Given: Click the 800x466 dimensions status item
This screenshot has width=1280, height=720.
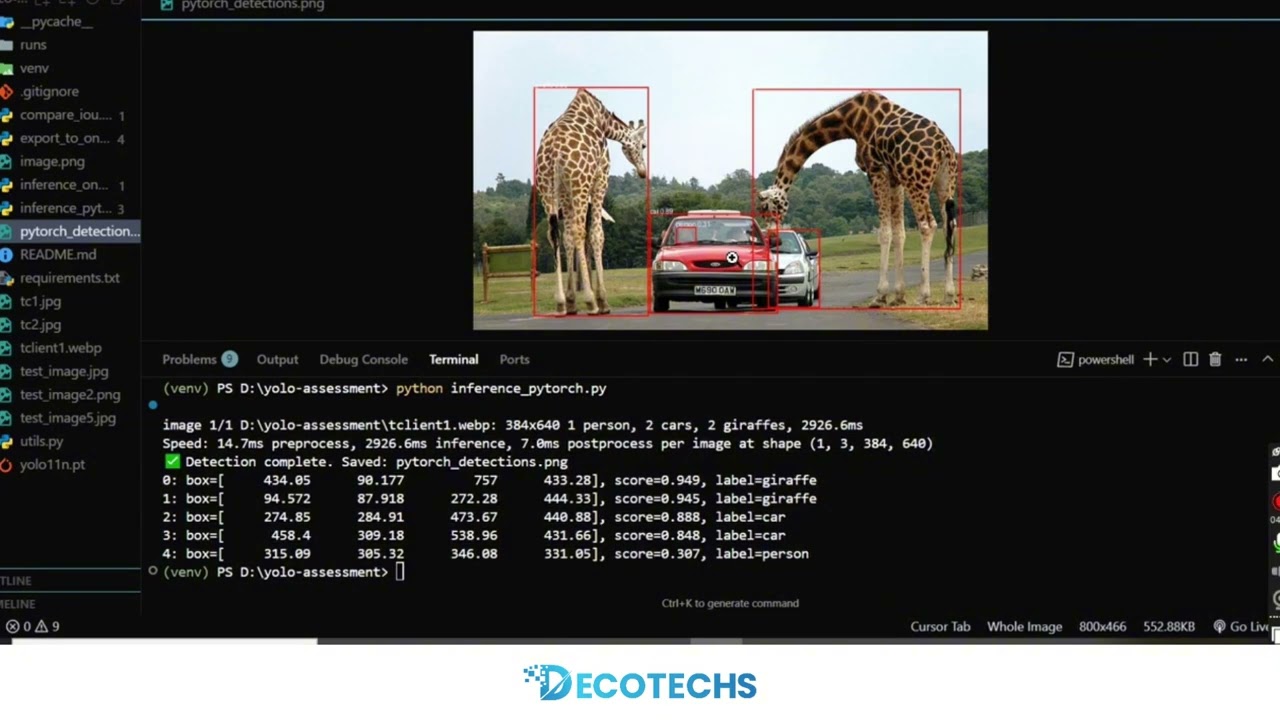Looking at the screenshot, I should pyautogui.click(x=1102, y=626).
